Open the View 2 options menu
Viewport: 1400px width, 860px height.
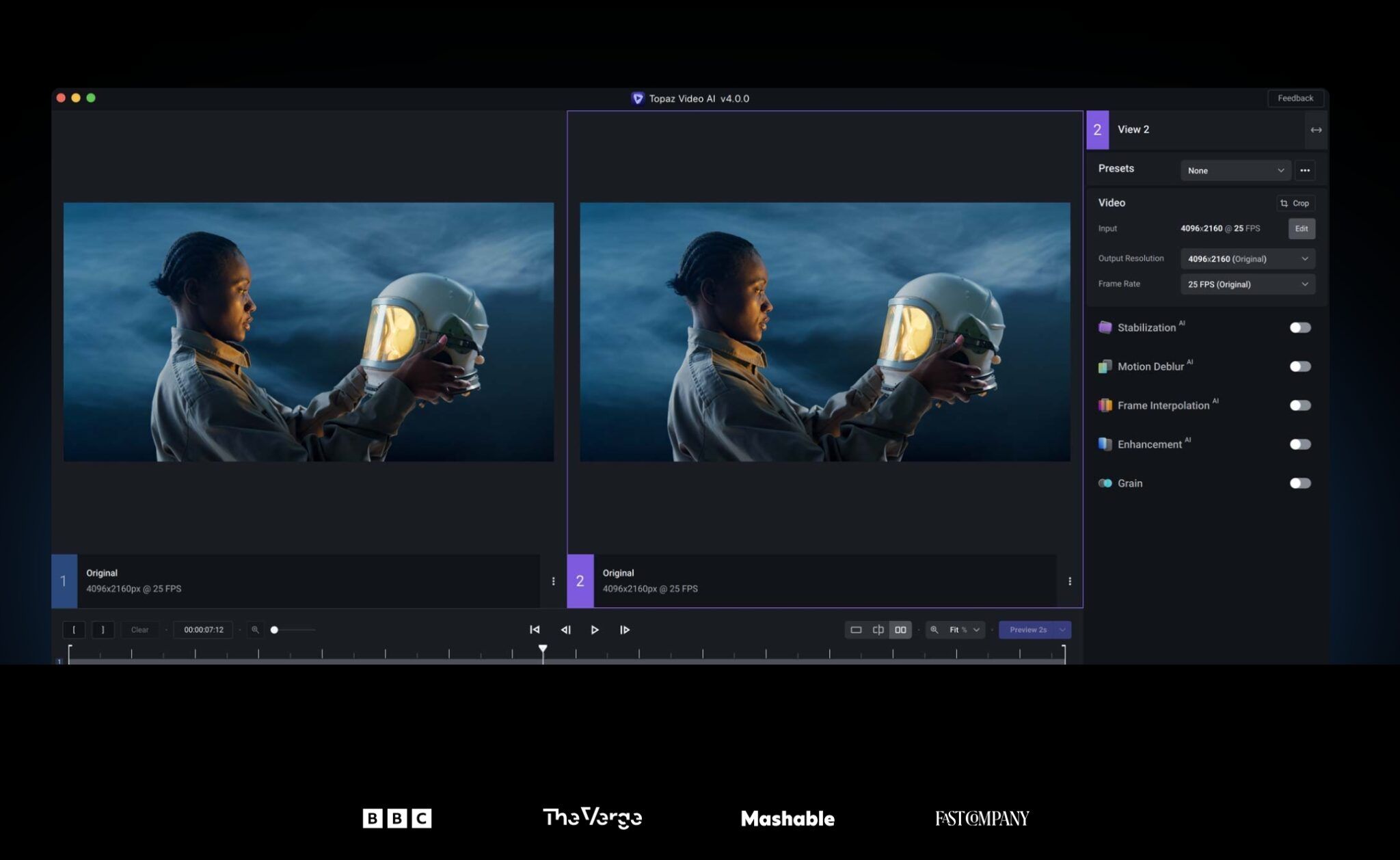click(x=1070, y=581)
